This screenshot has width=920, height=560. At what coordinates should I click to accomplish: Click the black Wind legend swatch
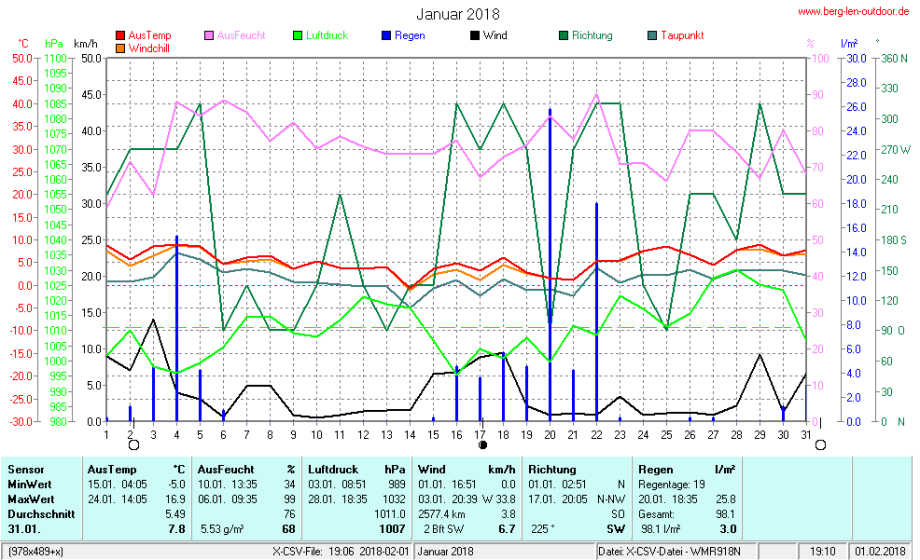tap(476, 36)
